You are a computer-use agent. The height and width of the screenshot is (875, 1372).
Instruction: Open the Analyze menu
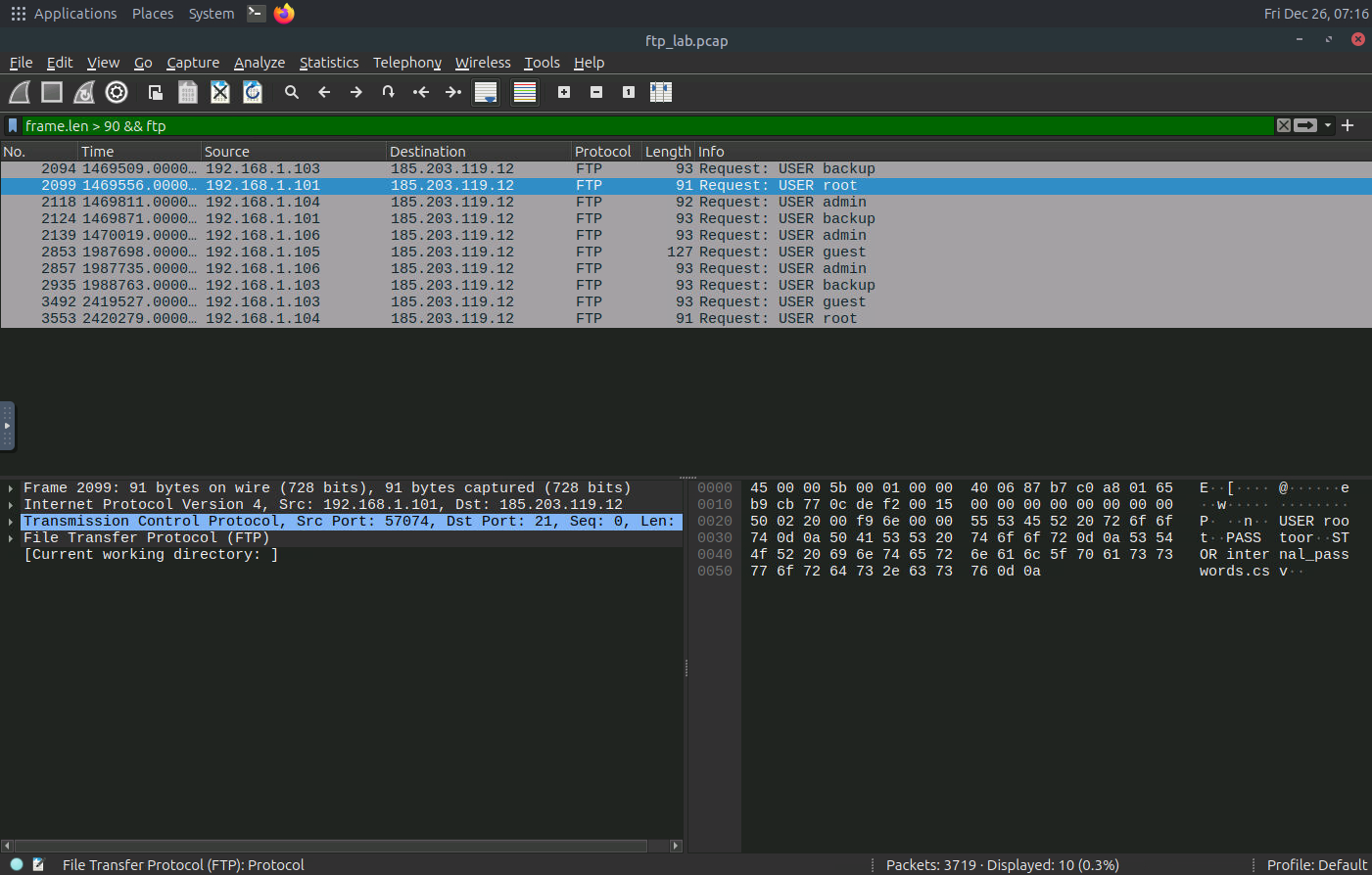[260, 63]
